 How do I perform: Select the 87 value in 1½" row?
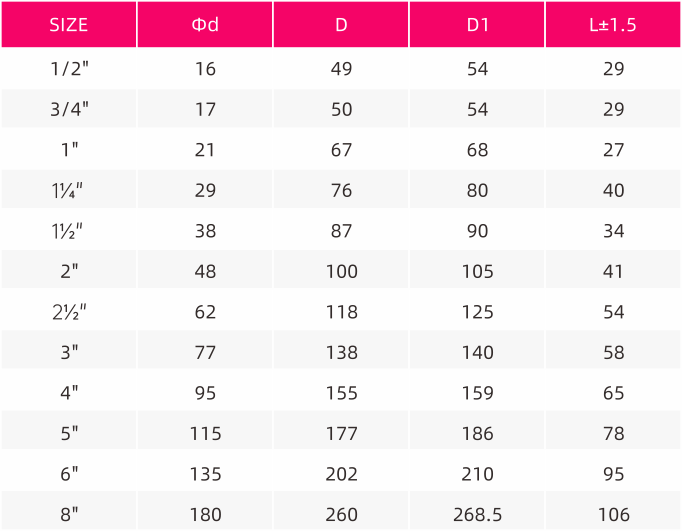click(341, 230)
